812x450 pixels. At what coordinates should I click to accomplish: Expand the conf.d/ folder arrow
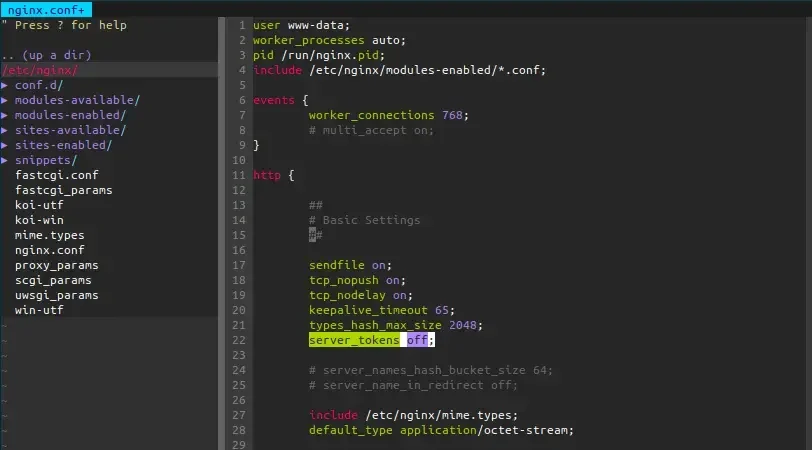tap(5, 85)
